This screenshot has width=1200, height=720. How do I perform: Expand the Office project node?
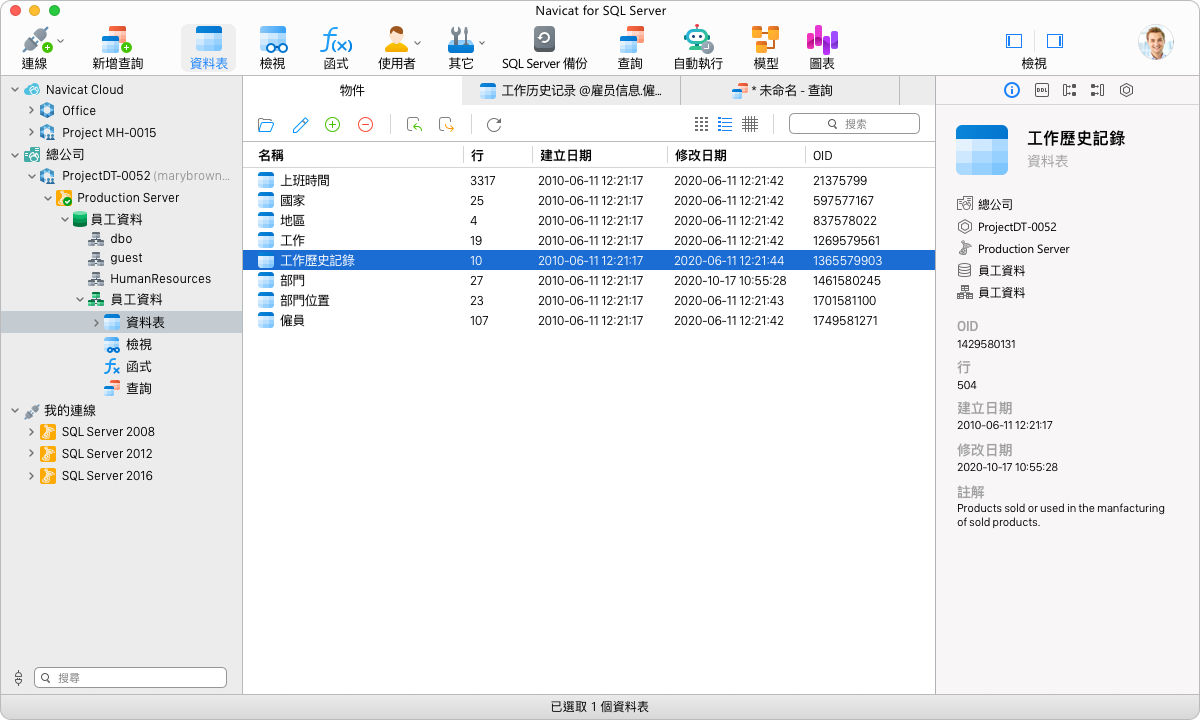(31, 110)
